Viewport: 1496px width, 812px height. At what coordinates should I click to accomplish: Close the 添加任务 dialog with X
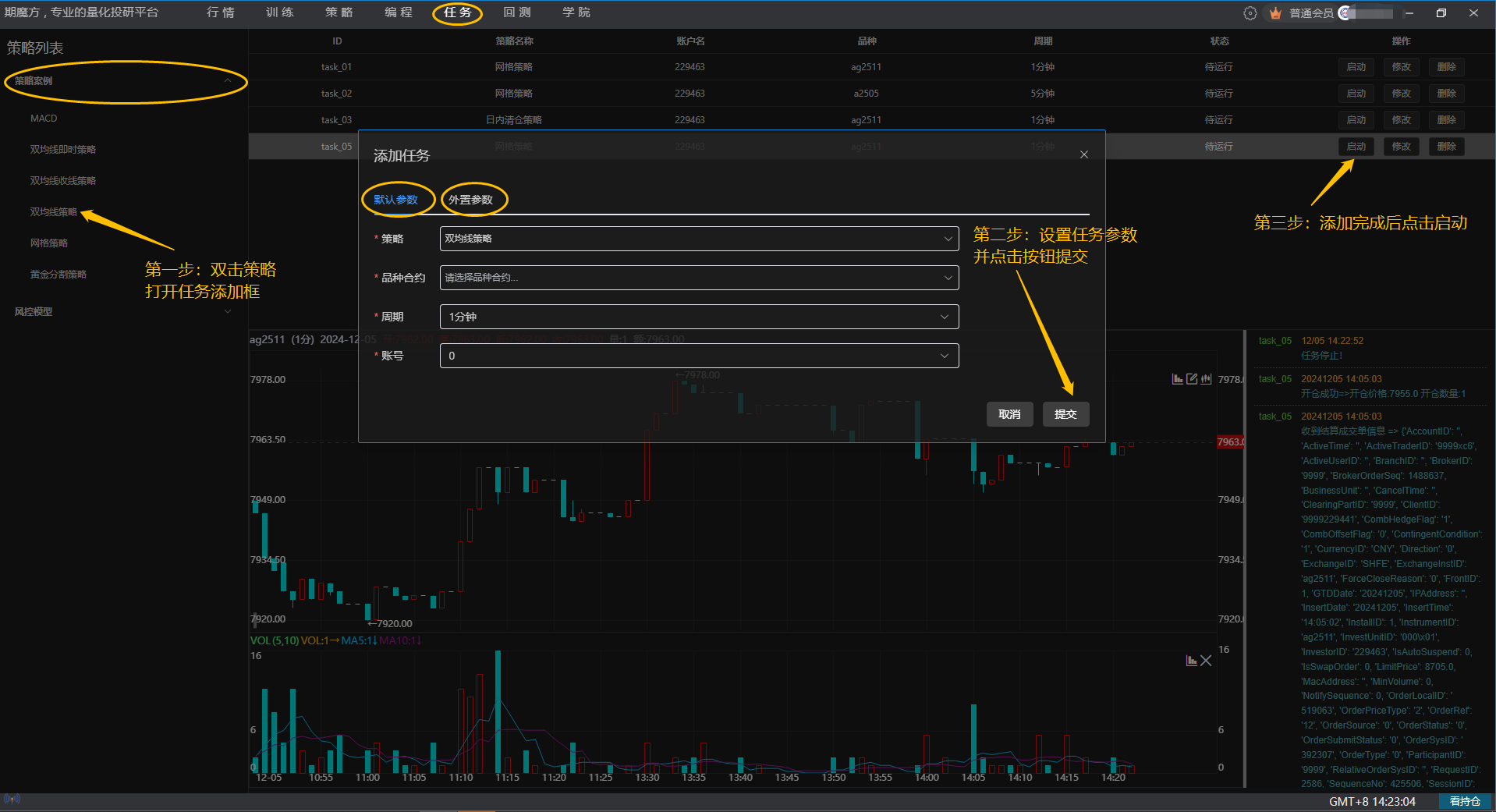pyautogui.click(x=1083, y=154)
